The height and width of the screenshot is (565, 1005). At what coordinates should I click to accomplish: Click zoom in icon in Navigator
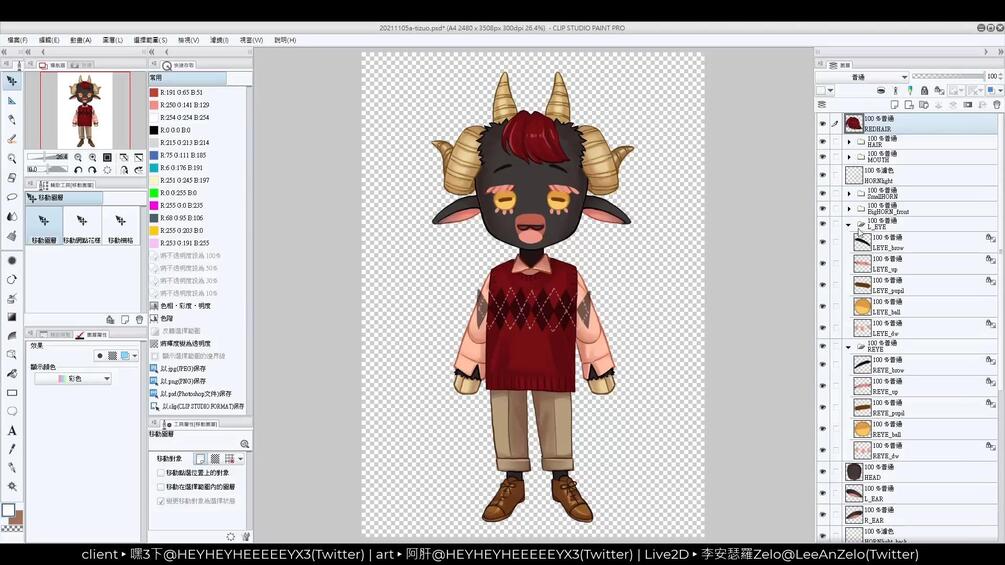click(92, 157)
